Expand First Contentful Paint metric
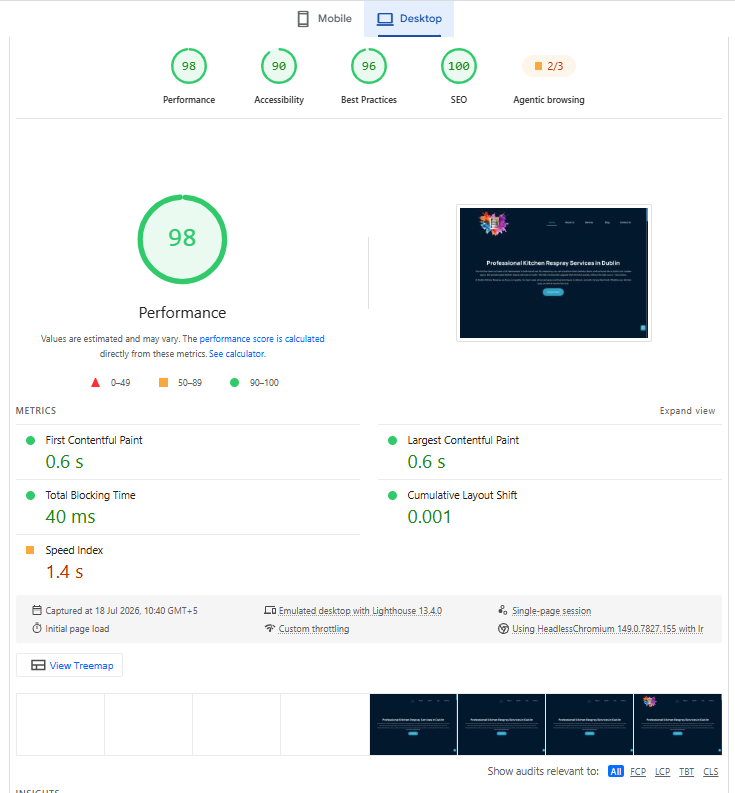The image size is (735, 793). click(x=188, y=452)
